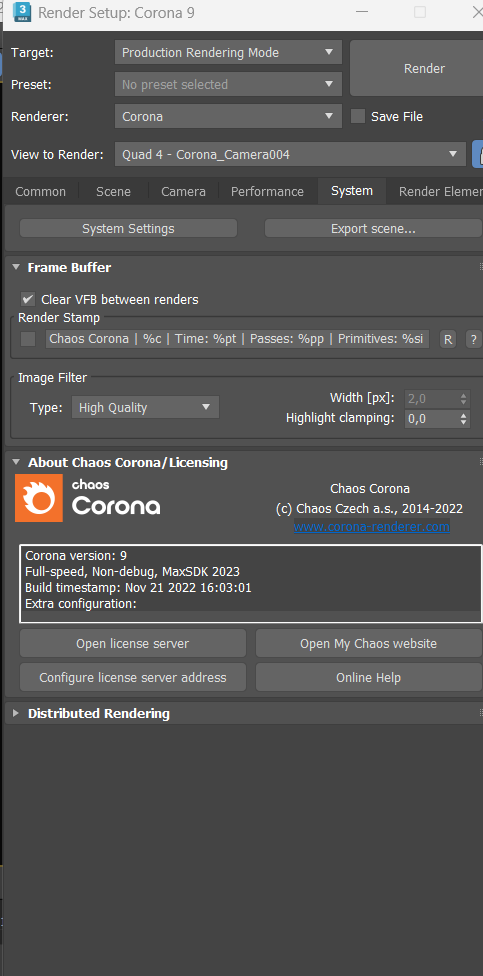Open the Target rendering mode dropdown
483x976 pixels.
(228, 52)
